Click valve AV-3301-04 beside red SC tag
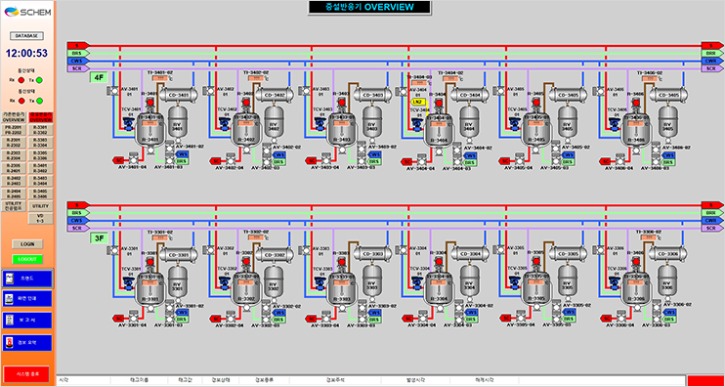Viewport: 725px width, 387px height. (134, 319)
